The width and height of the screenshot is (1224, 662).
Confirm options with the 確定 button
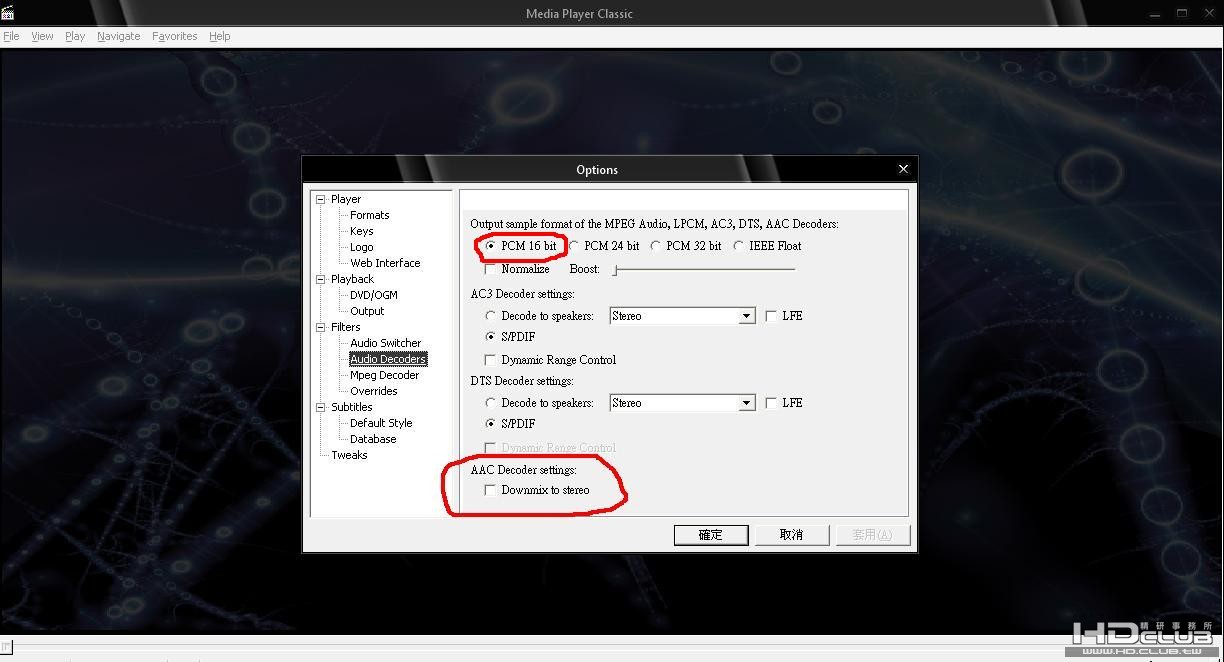(711, 535)
